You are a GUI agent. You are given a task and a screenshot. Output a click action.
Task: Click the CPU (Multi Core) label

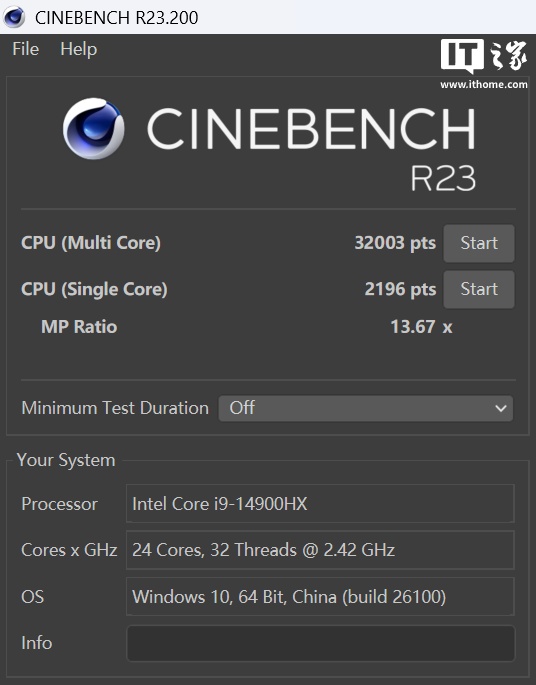(91, 243)
